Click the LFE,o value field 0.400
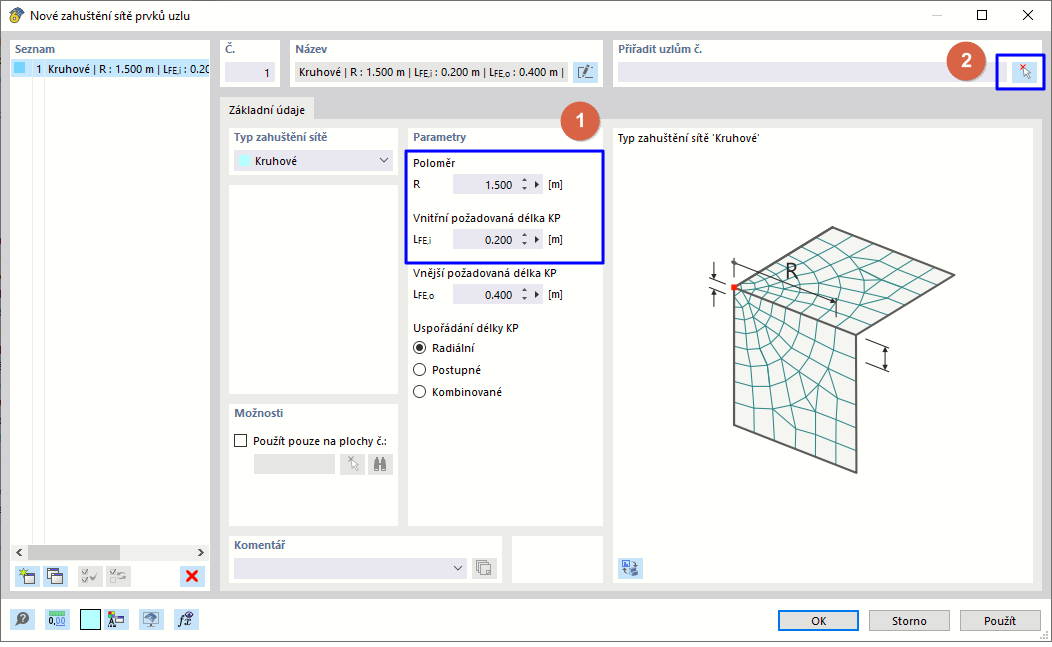Screen dimensions: 1052x647 point(485,295)
